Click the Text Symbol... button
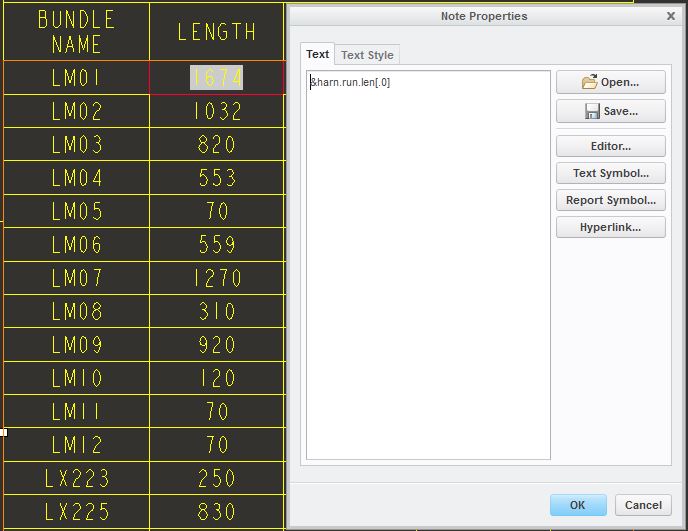 click(x=610, y=173)
